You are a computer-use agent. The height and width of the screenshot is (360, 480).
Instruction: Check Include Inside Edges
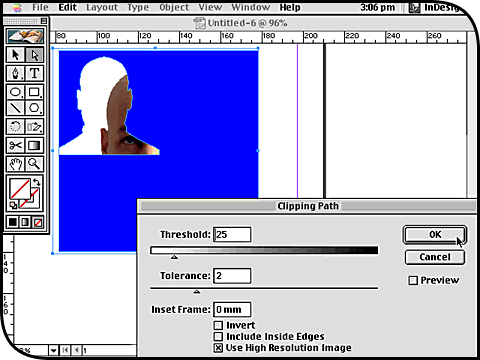pyautogui.click(x=218, y=336)
